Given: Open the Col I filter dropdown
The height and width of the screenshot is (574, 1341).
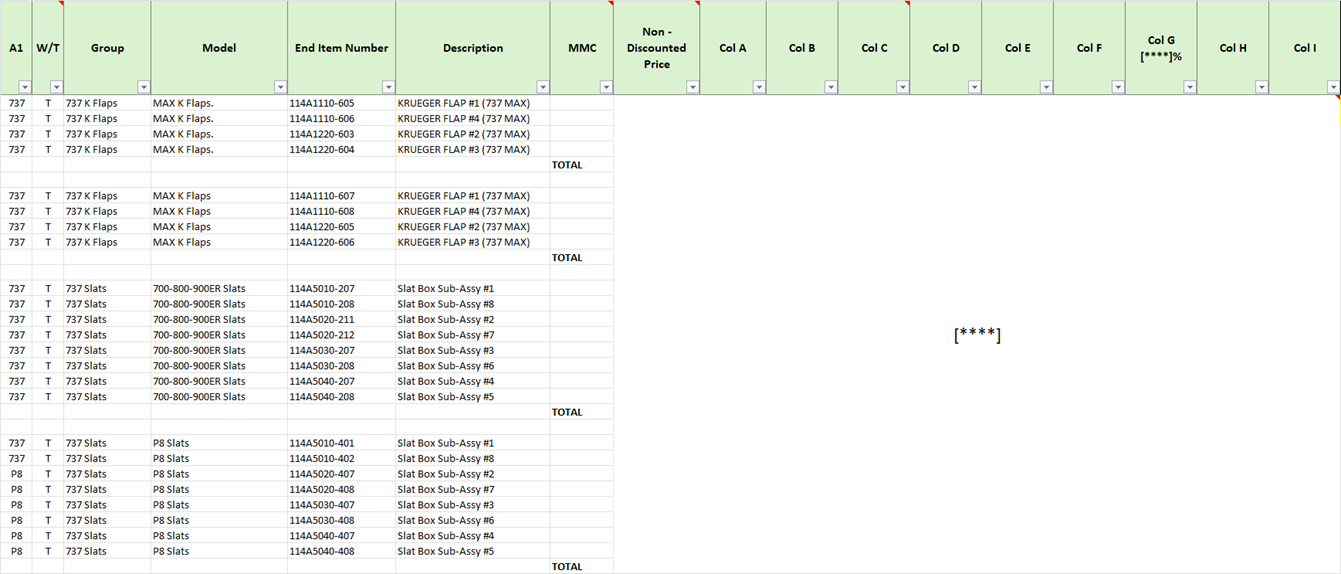Looking at the screenshot, I should click(x=1332, y=87).
